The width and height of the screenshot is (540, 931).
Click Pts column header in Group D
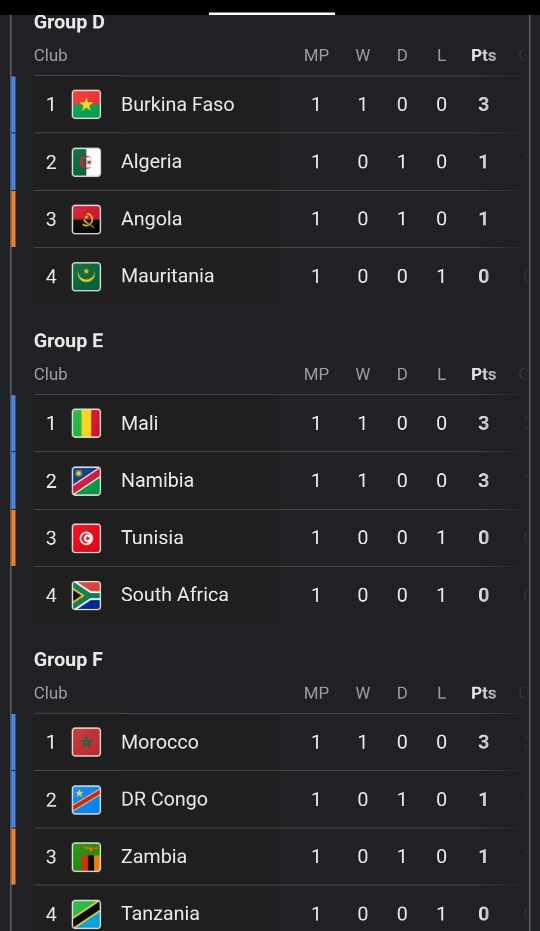(x=484, y=55)
